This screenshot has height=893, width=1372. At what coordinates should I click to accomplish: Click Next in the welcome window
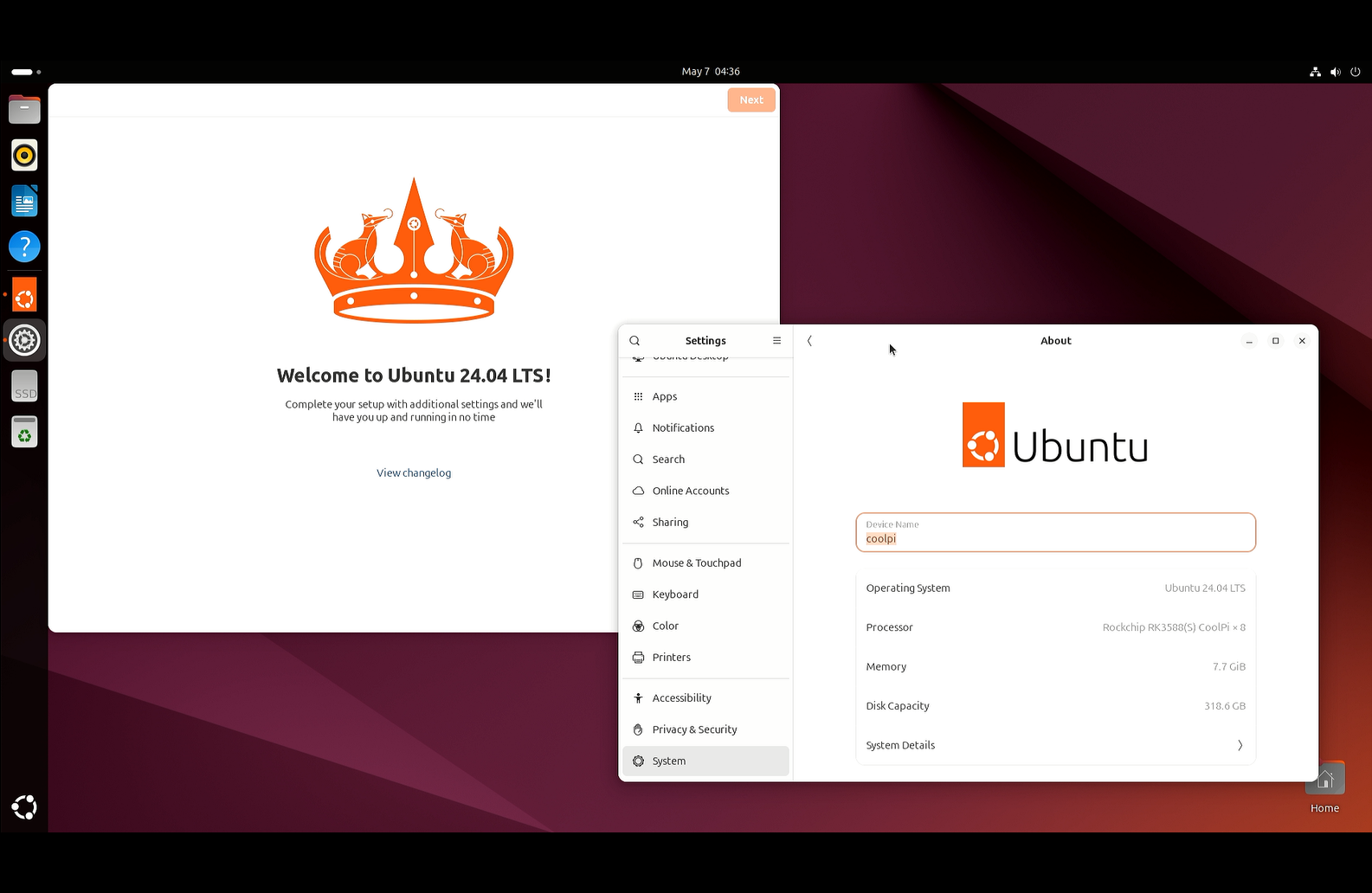751,100
